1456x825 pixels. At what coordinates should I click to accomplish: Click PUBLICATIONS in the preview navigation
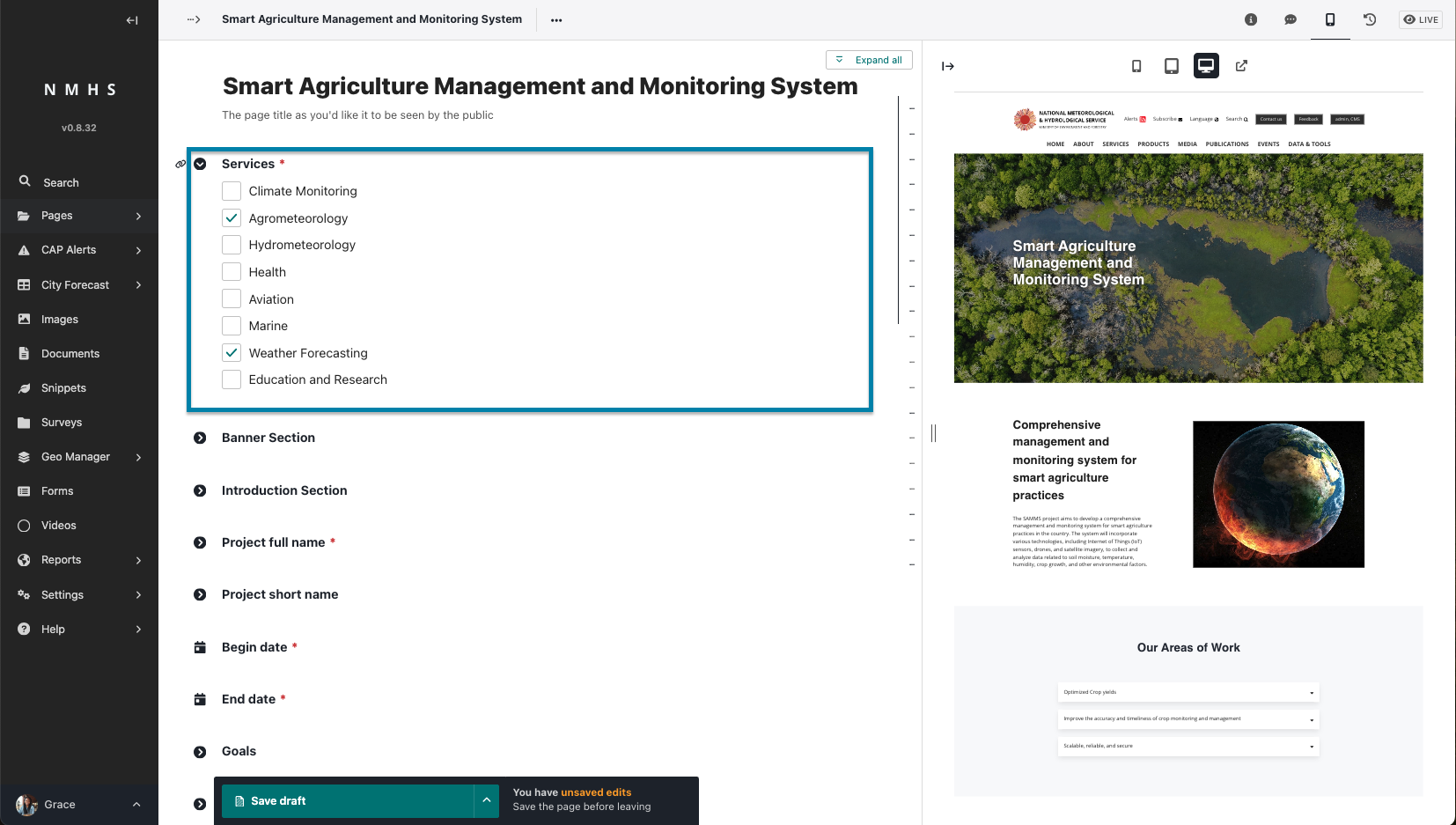pyautogui.click(x=1227, y=144)
